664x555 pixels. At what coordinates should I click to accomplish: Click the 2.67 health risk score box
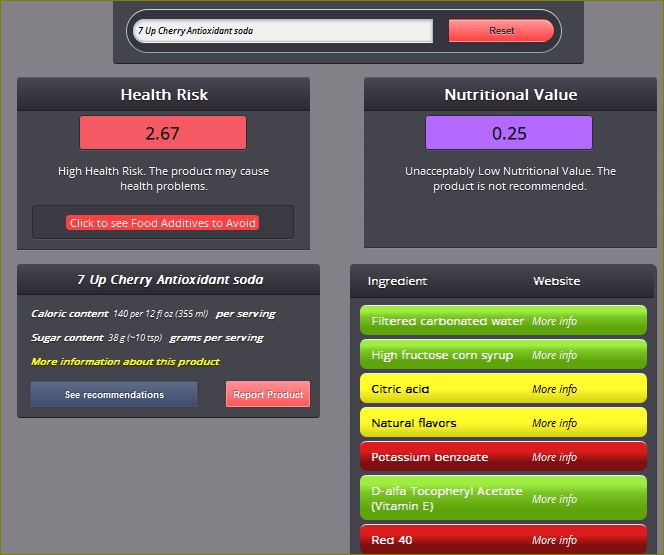(163, 133)
